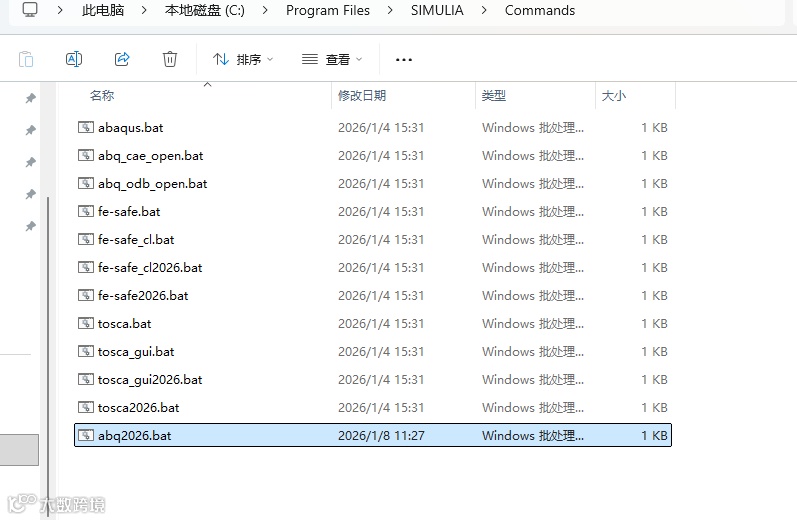Open the three-dots more options menu
The height and width of the screenshot is (520, 797).
pos(404,60)
